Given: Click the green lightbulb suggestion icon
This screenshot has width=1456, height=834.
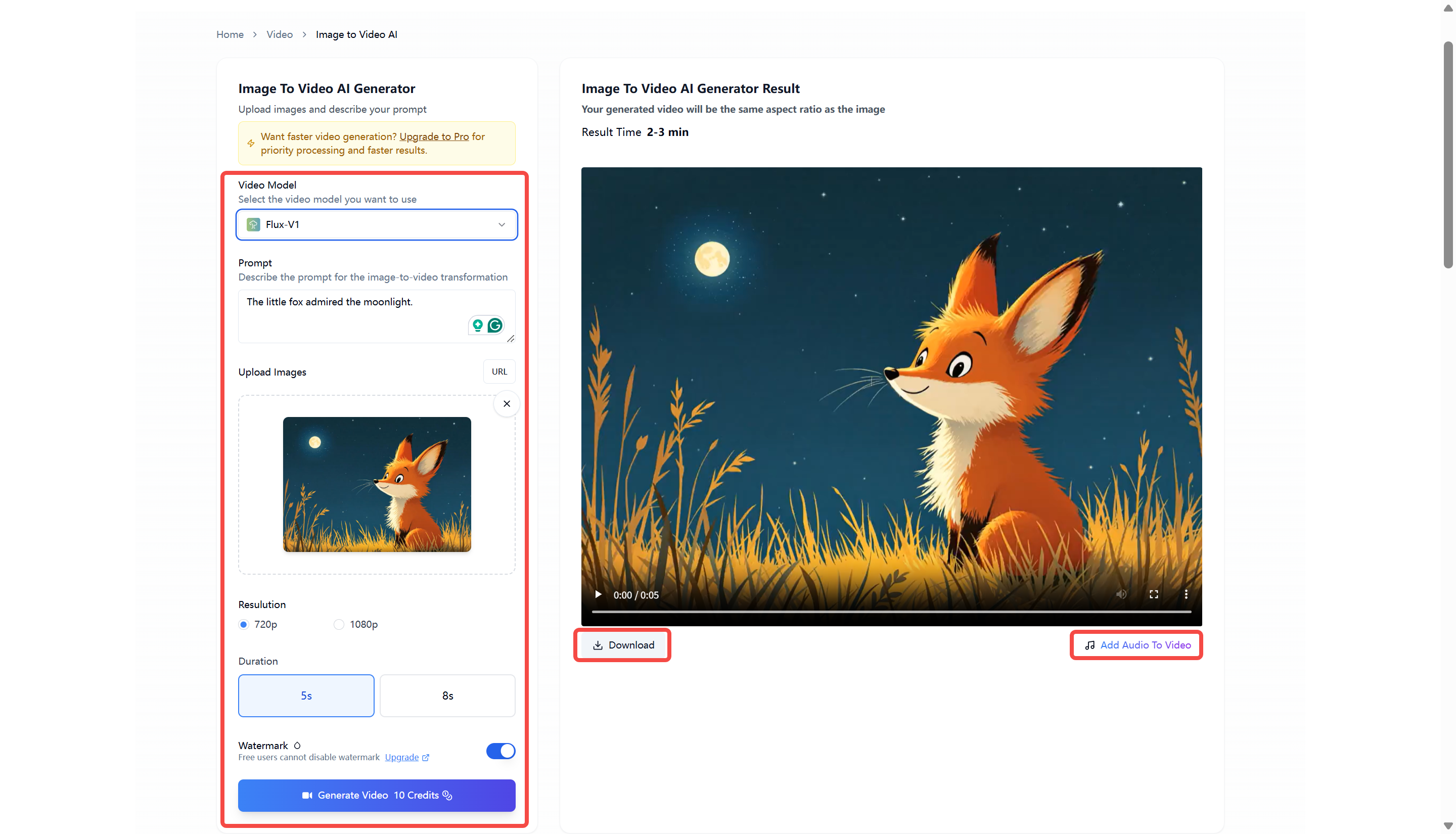Looking at the screenshot, I should coord(477,326).
